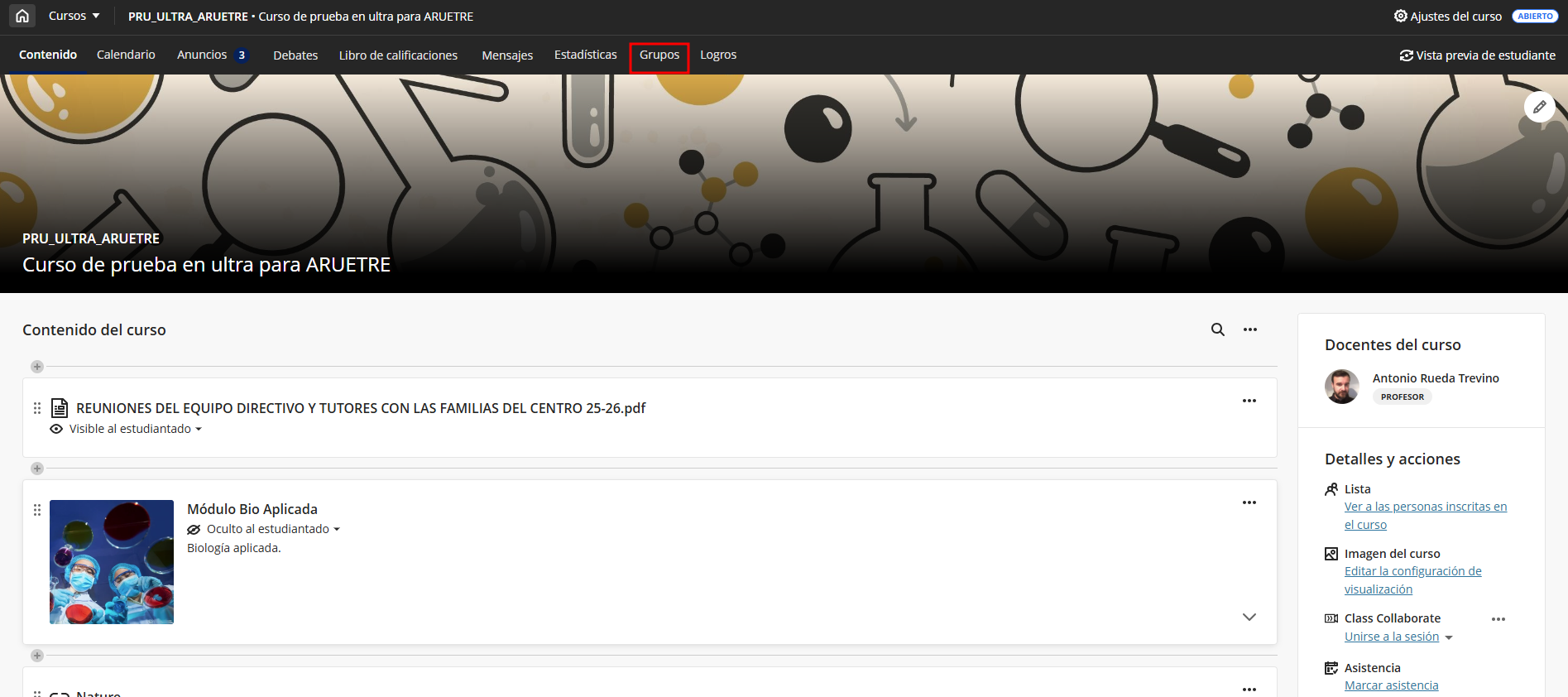Expand Módulo Bio Aplicada with chevron
The image size is (1568, 697).
click(x=1249, y=618)
